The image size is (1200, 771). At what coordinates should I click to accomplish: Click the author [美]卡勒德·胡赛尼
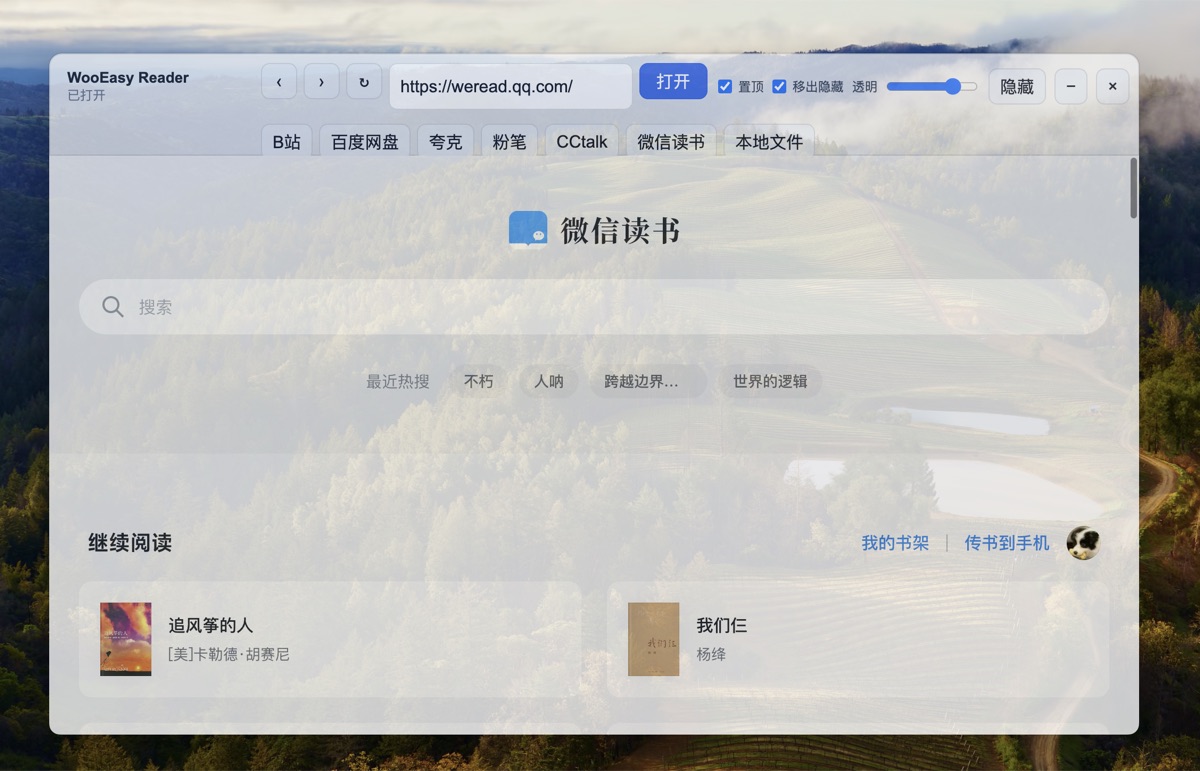tap(229, 654)
